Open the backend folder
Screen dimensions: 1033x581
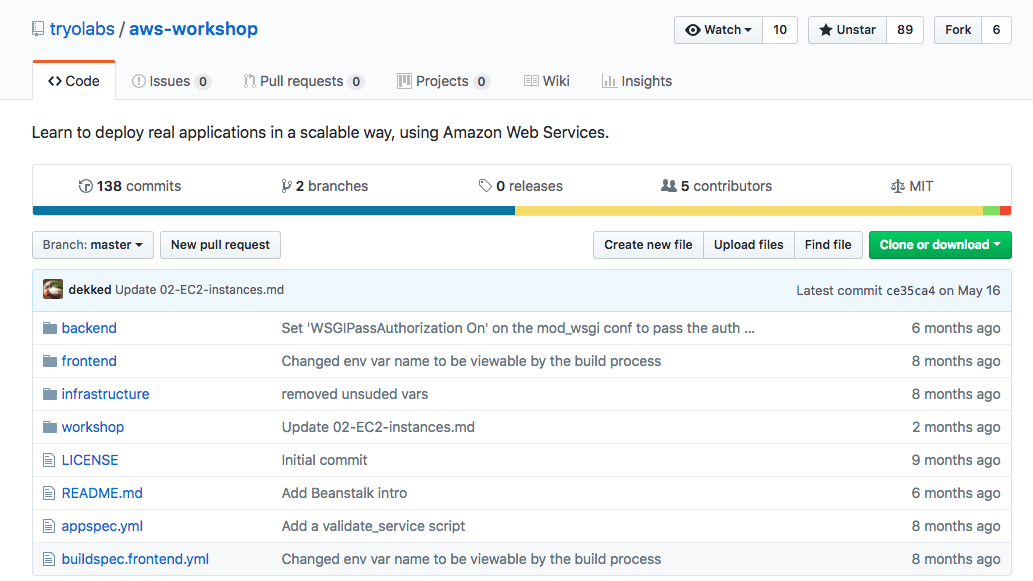click(89, 328)
